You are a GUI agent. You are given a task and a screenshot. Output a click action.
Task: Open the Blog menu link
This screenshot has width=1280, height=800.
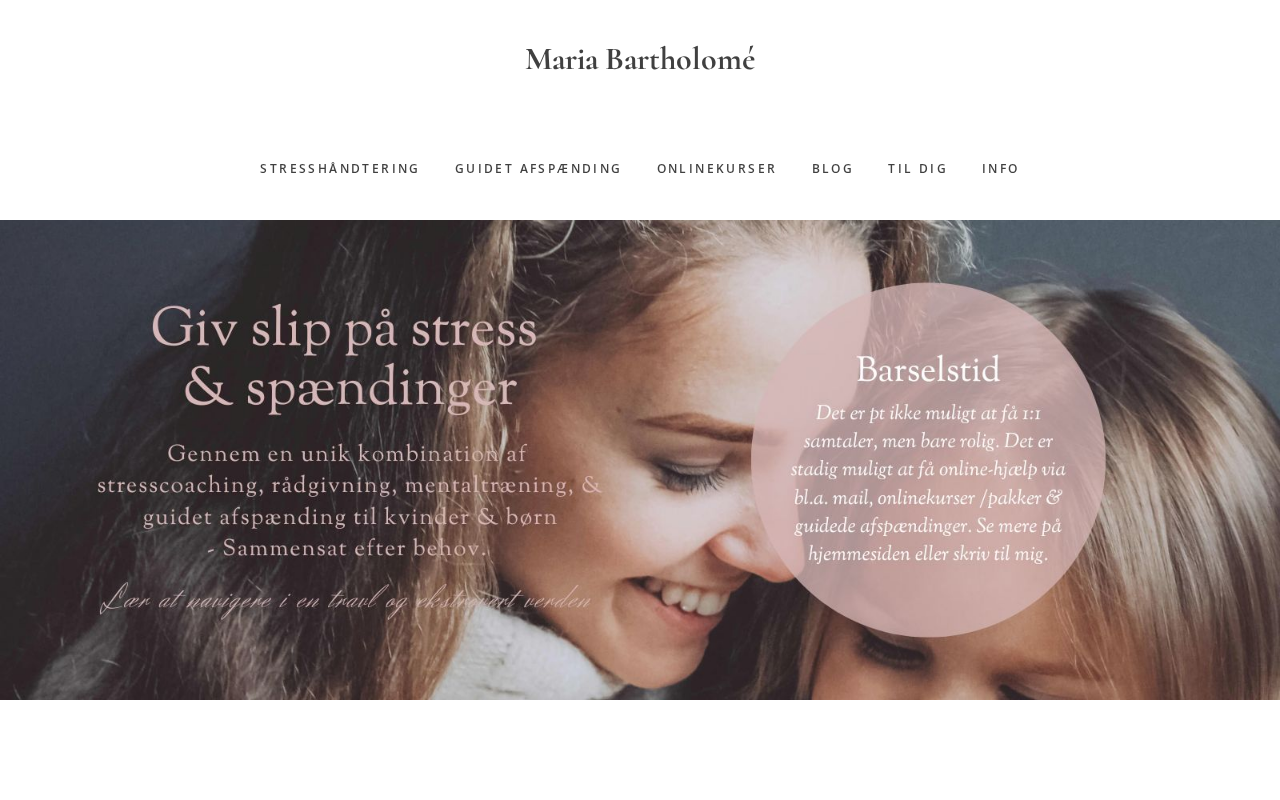tap(833, 168)
